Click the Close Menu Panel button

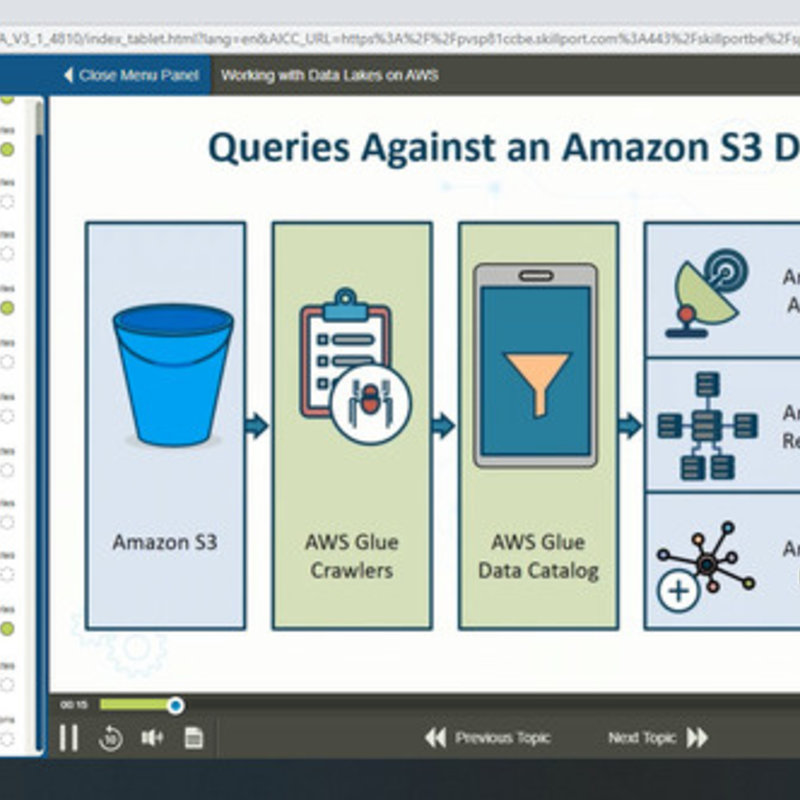click(x=131, y=75)
